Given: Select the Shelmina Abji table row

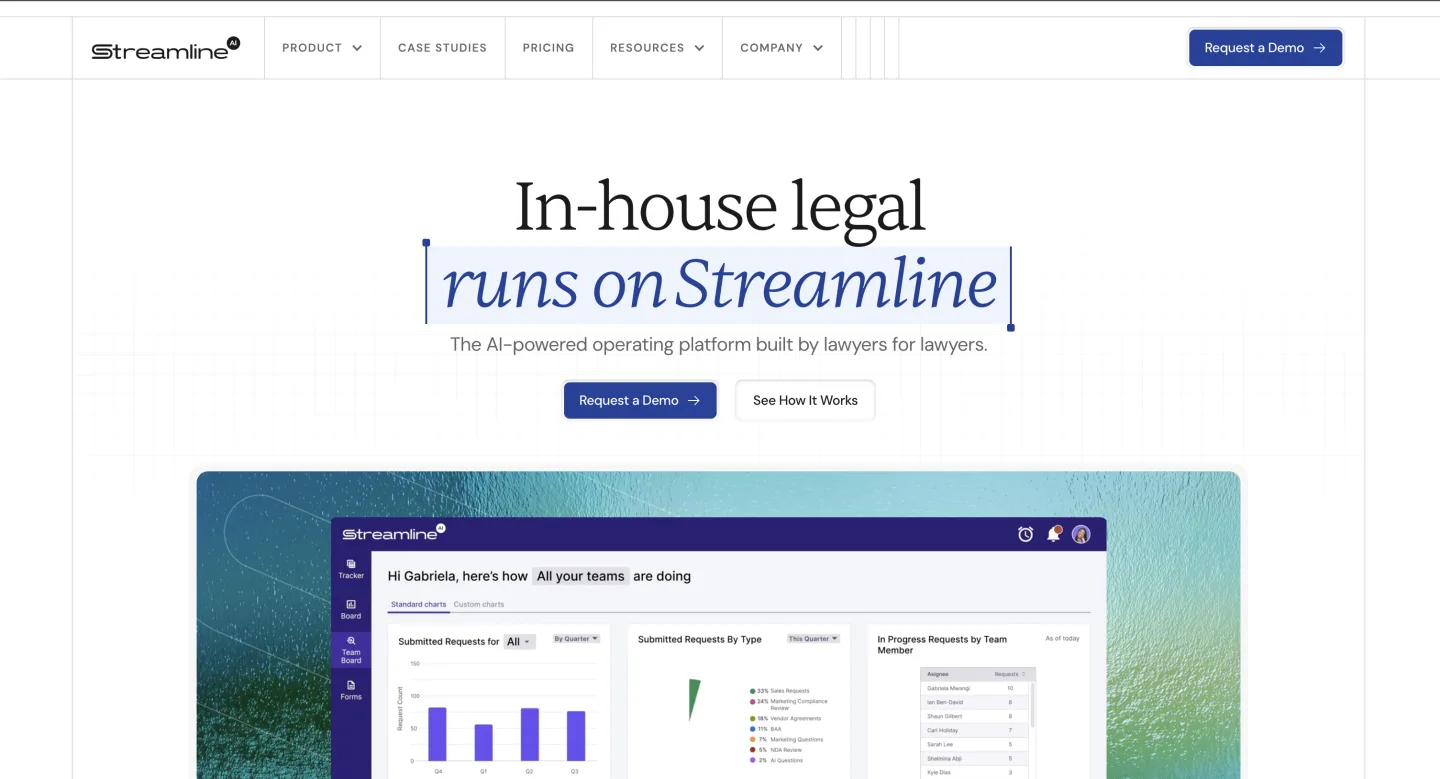Looking at the screenshot, I should click(x=973, y=759).
